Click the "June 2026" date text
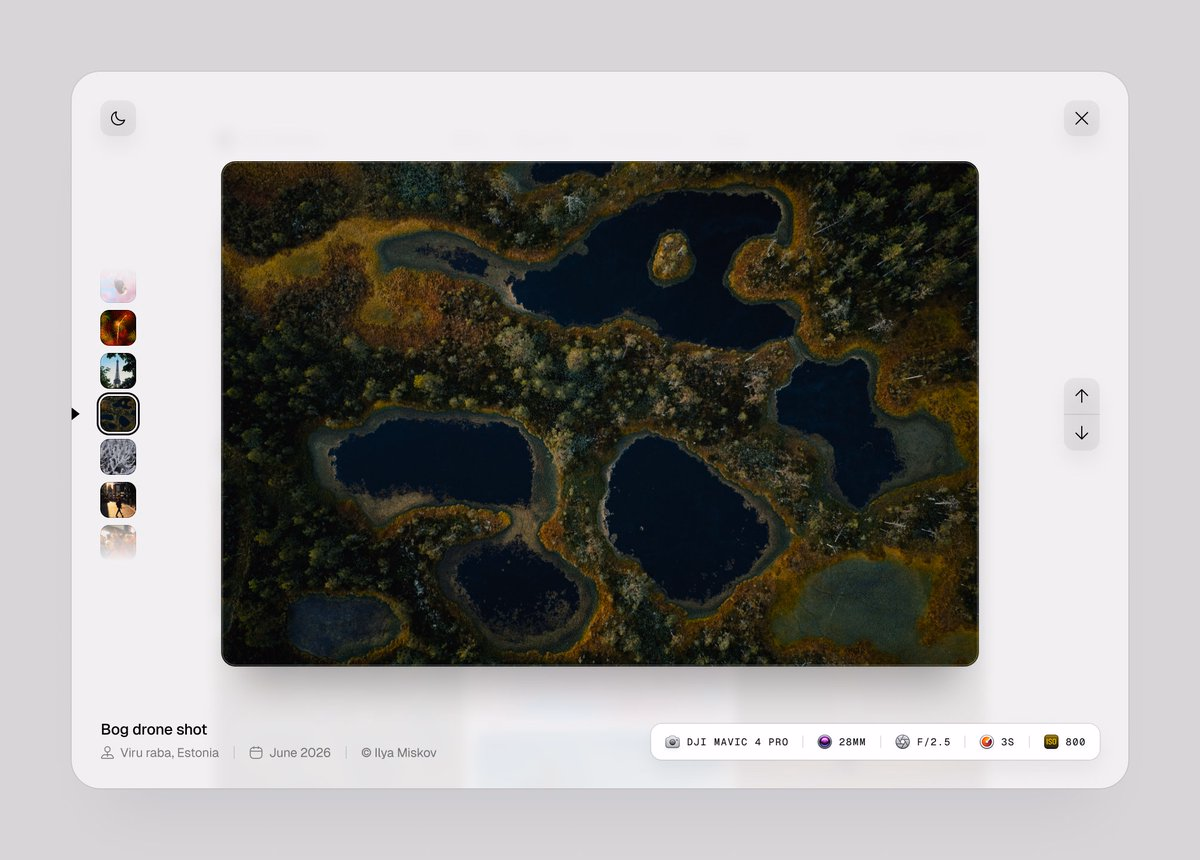1200x860 pixels. pos(300,753)
